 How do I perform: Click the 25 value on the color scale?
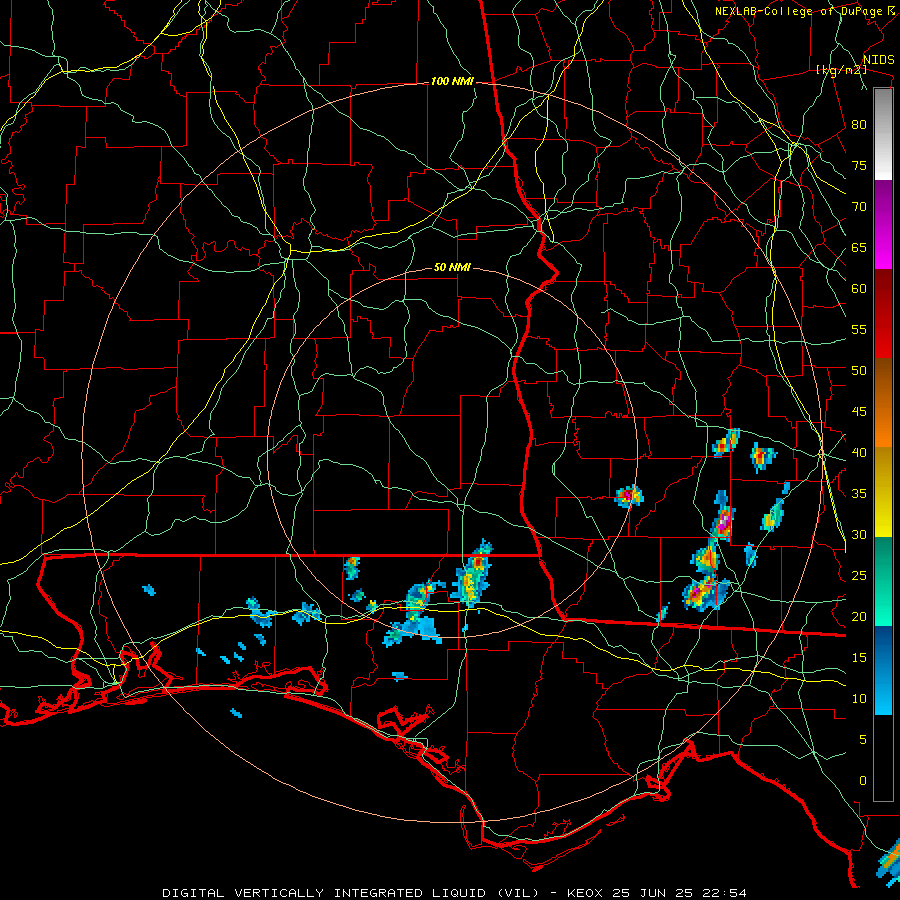click(859, 576)
